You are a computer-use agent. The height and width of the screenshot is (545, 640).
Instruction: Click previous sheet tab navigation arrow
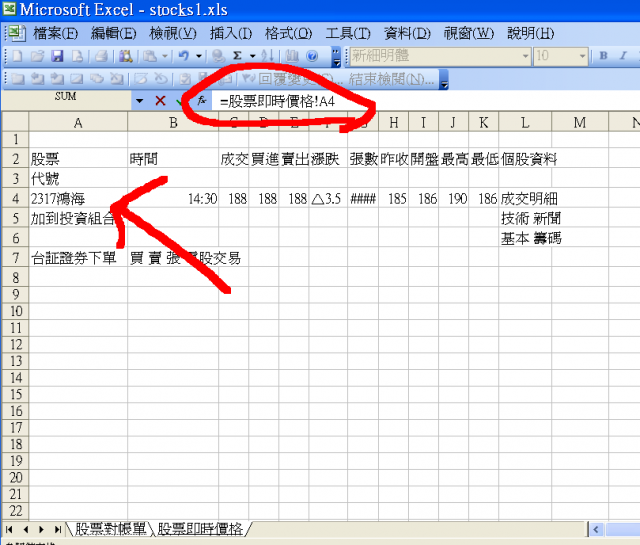tap(26, 529)
